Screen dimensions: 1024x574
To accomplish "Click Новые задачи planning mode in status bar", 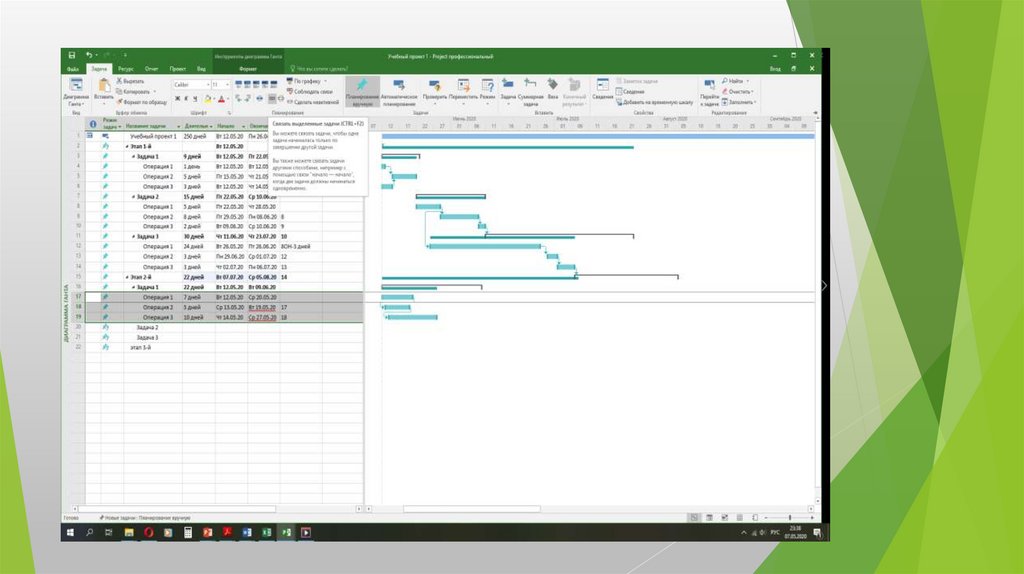I will (145, 518).
